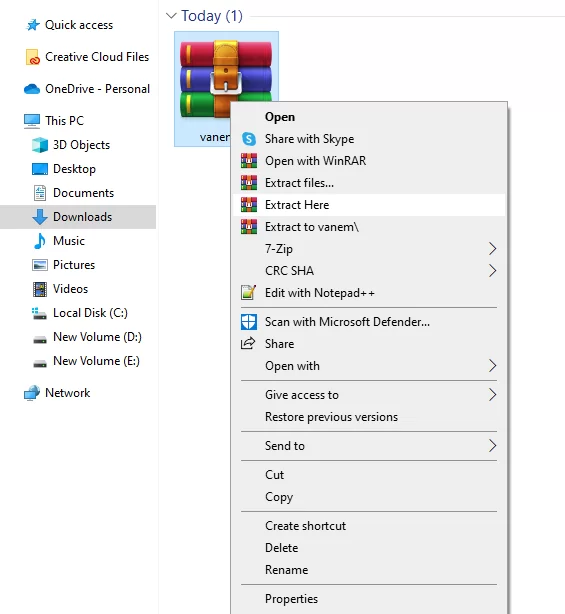Select Local Disk (C:) label
Image resolution: width=565 pixels, height=614 pixels.
coord(90,313)
